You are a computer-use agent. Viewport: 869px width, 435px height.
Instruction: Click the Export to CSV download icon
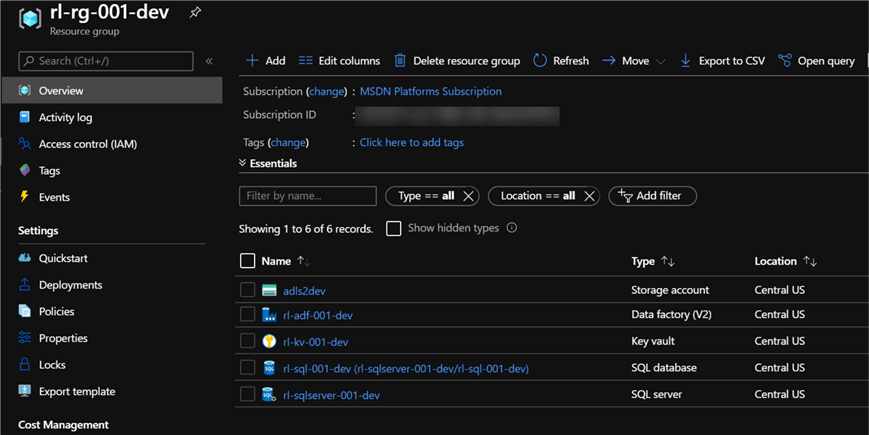tap(685, 61)
